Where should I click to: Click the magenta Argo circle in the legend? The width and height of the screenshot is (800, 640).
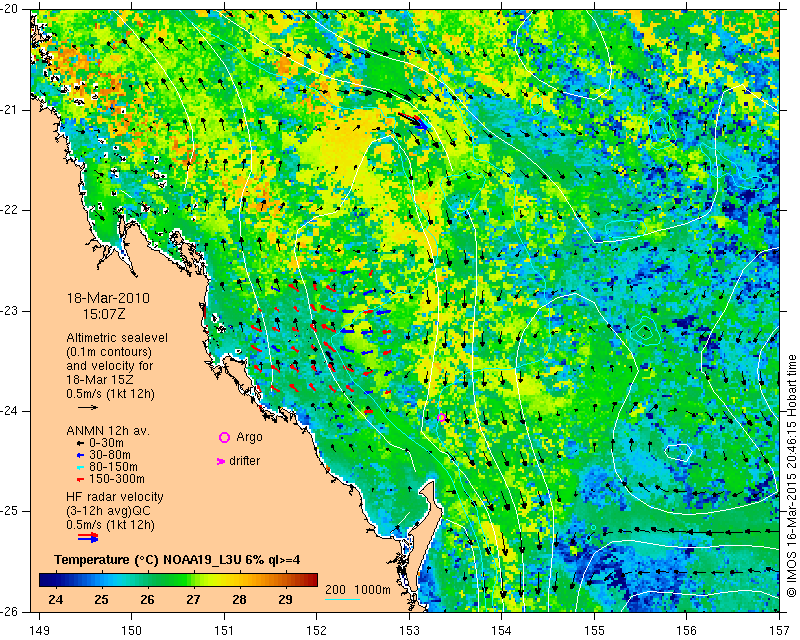(x=224, y=437)
